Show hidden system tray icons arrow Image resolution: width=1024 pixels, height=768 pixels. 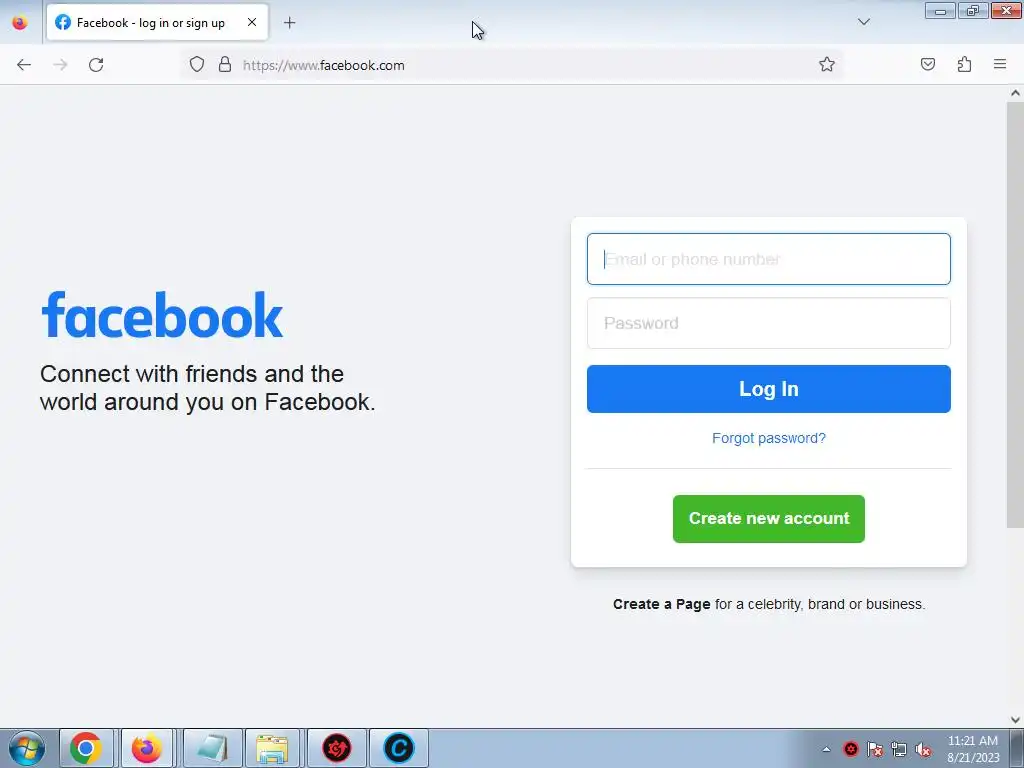(x=826, y=749)
